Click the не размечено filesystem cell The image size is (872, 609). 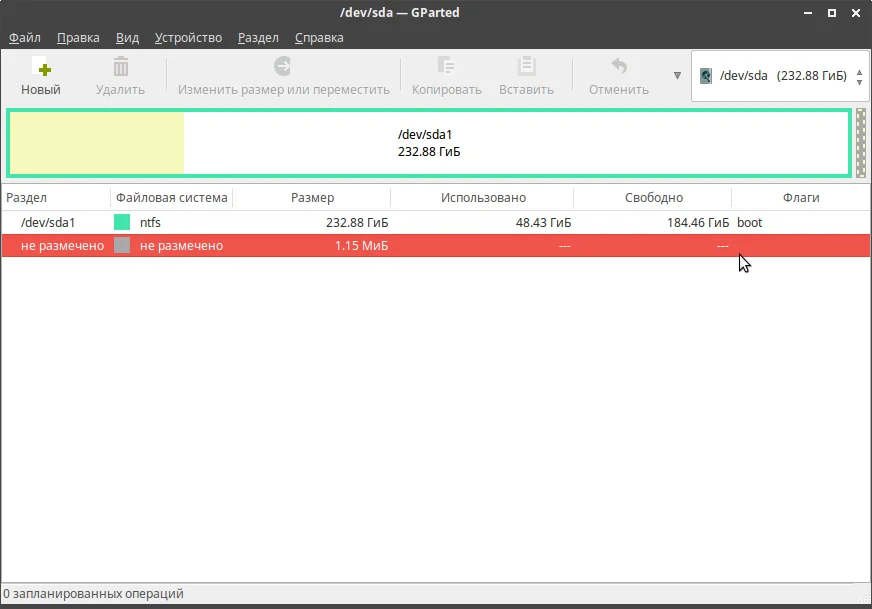[x=181, y=246]
